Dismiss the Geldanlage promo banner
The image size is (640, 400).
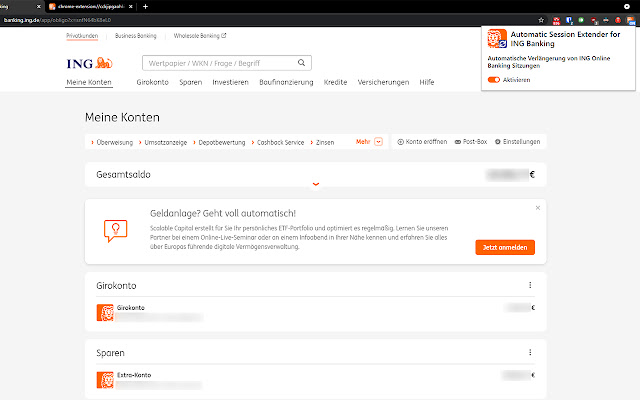pyautogui.click(x=538, y=208)
